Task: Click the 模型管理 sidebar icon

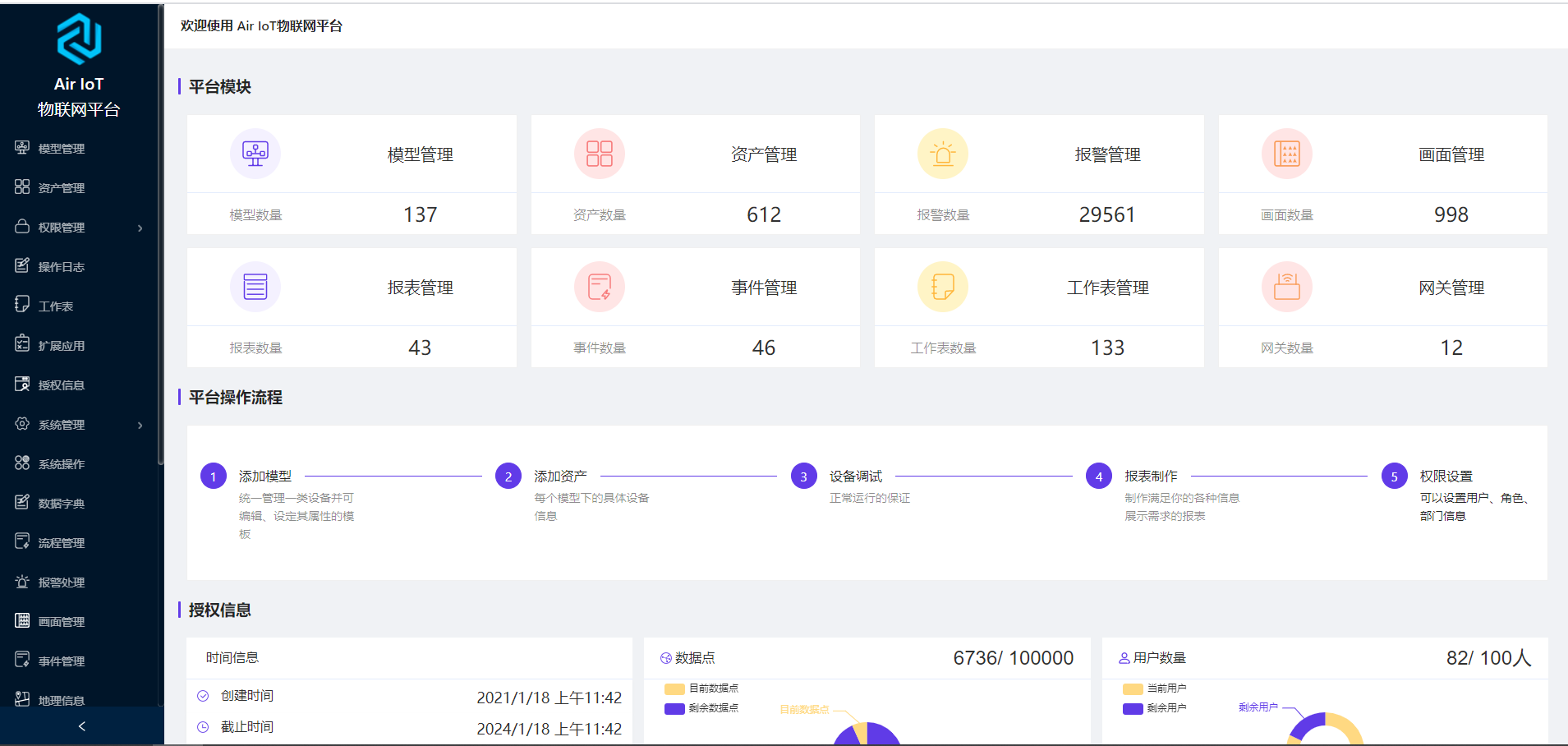Action: tap(22, 148)
